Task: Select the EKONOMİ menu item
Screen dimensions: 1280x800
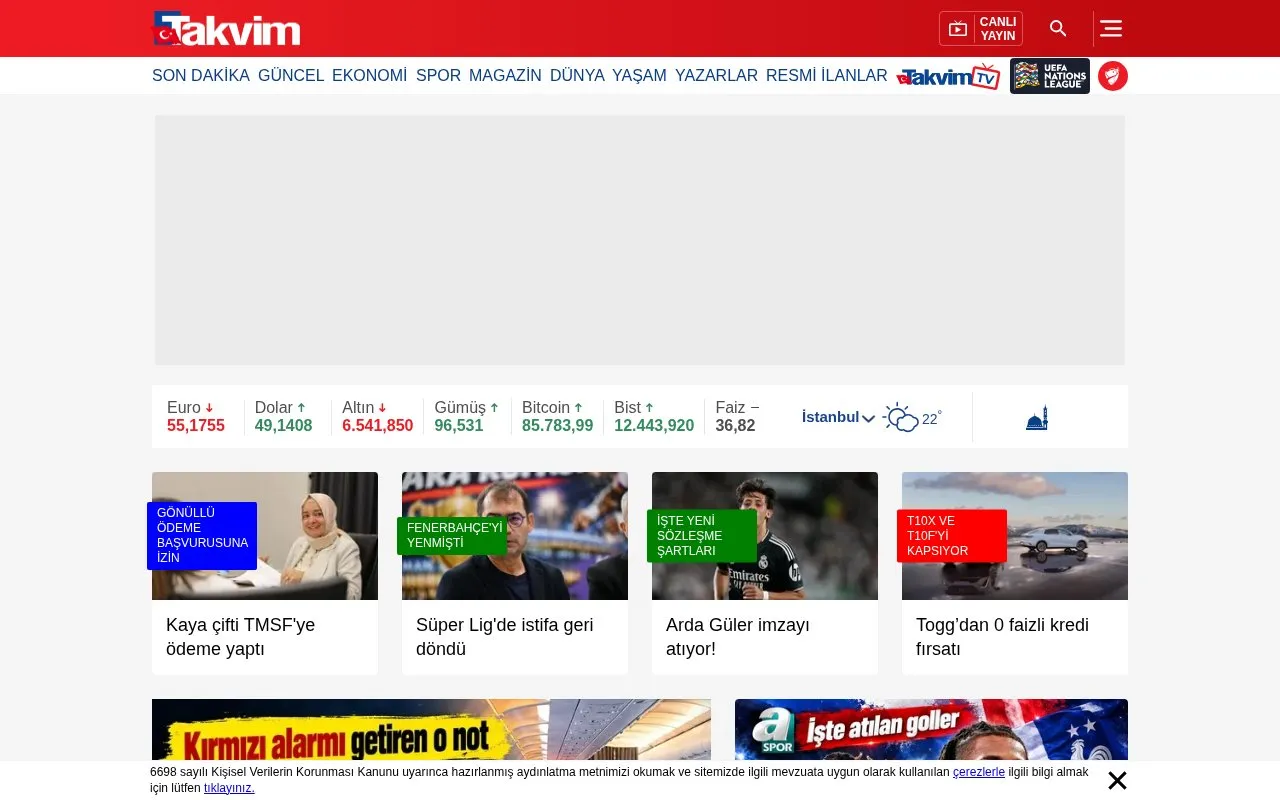Action: click(370, 76)
